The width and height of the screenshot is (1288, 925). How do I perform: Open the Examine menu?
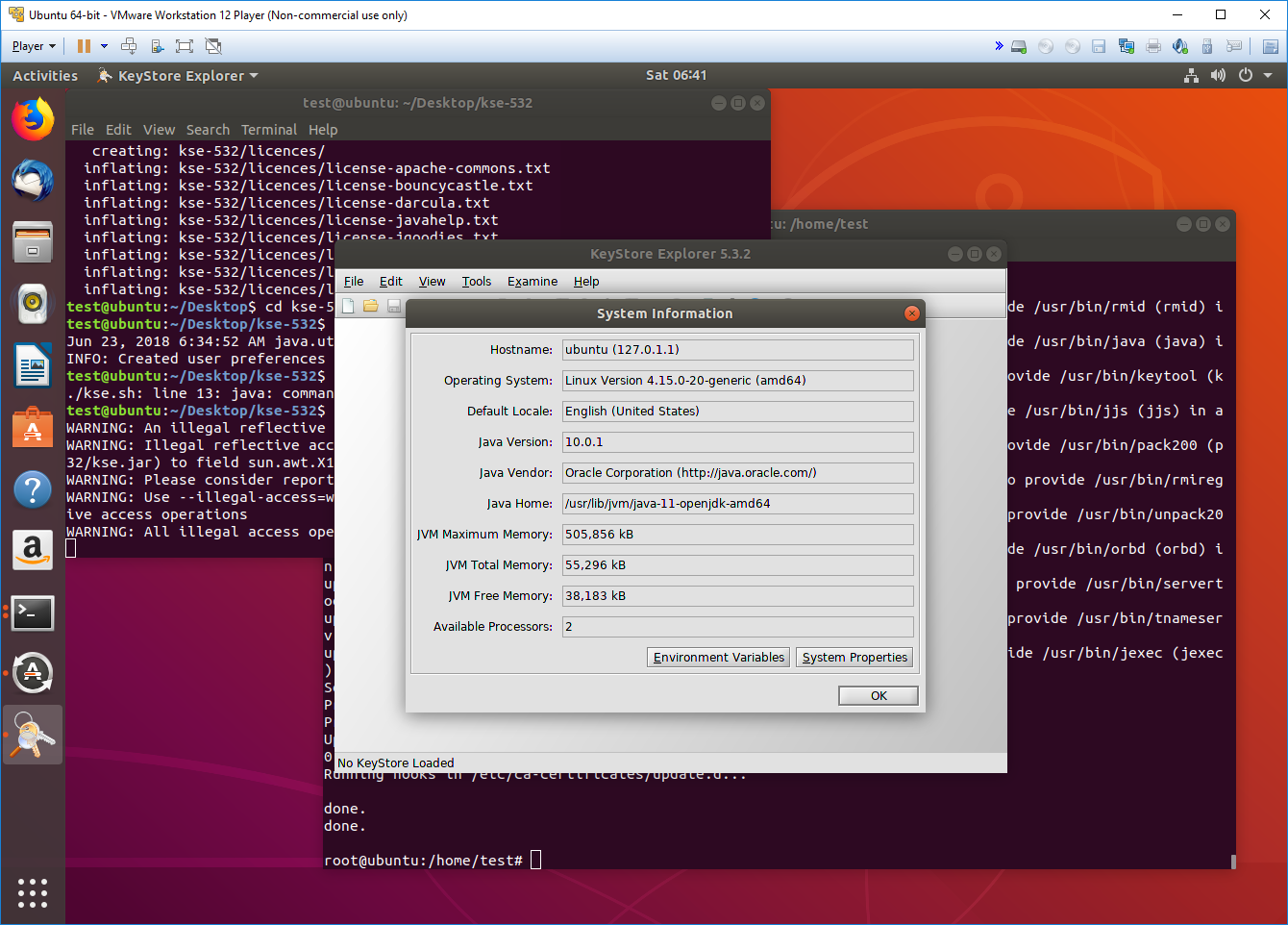pos(533,281)
